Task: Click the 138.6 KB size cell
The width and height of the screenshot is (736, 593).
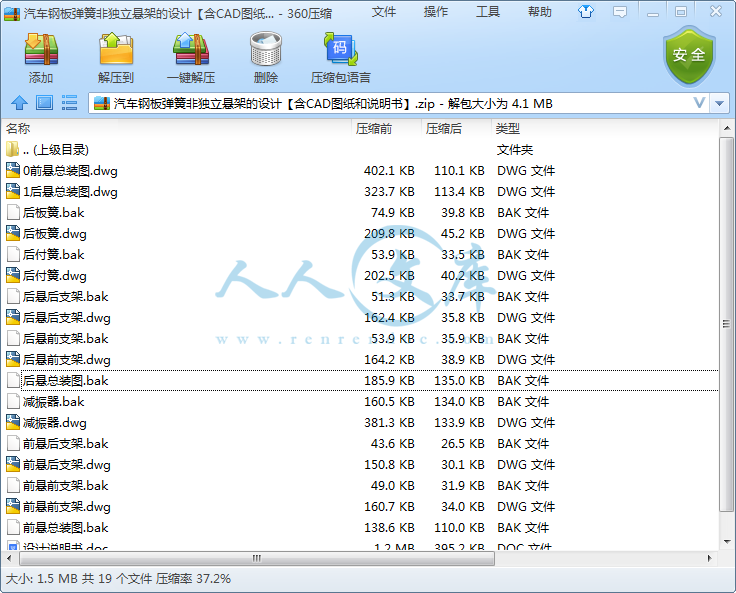Action: click(x=389, y=528)
